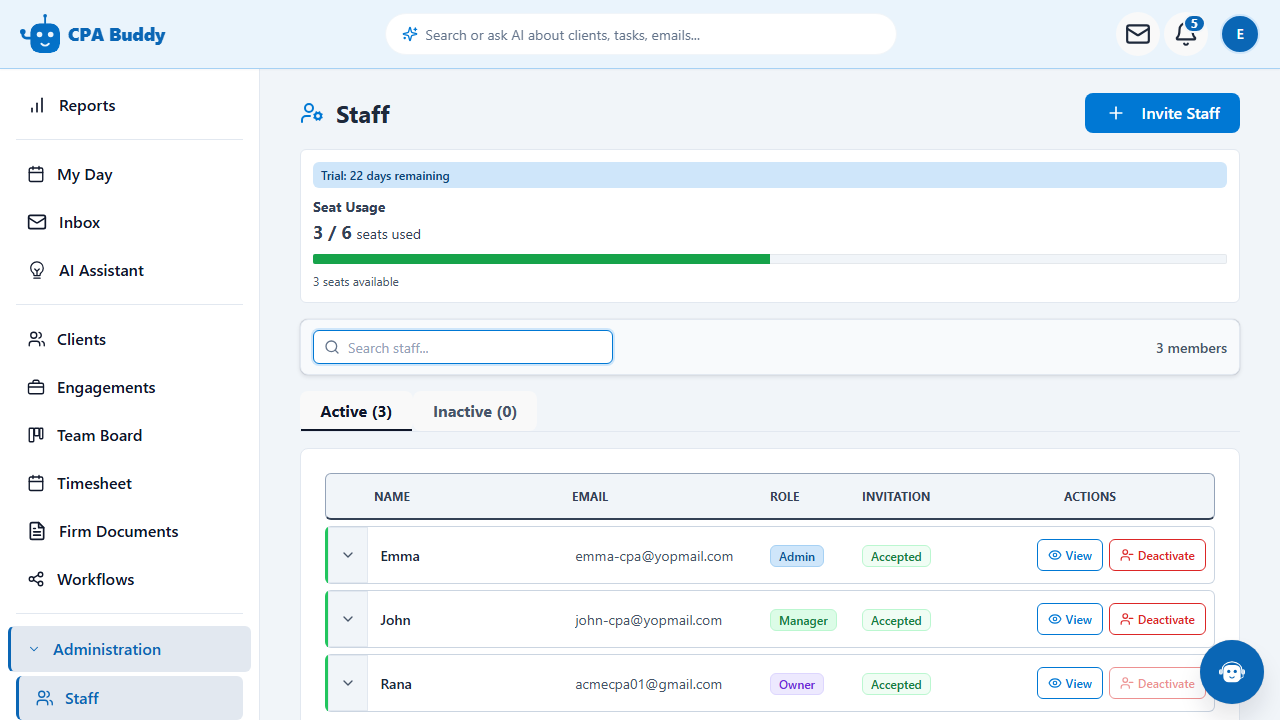Click the Trial: 22 days remaining banner
This screenshot has width=1280, height=720.
coord(770,175)
